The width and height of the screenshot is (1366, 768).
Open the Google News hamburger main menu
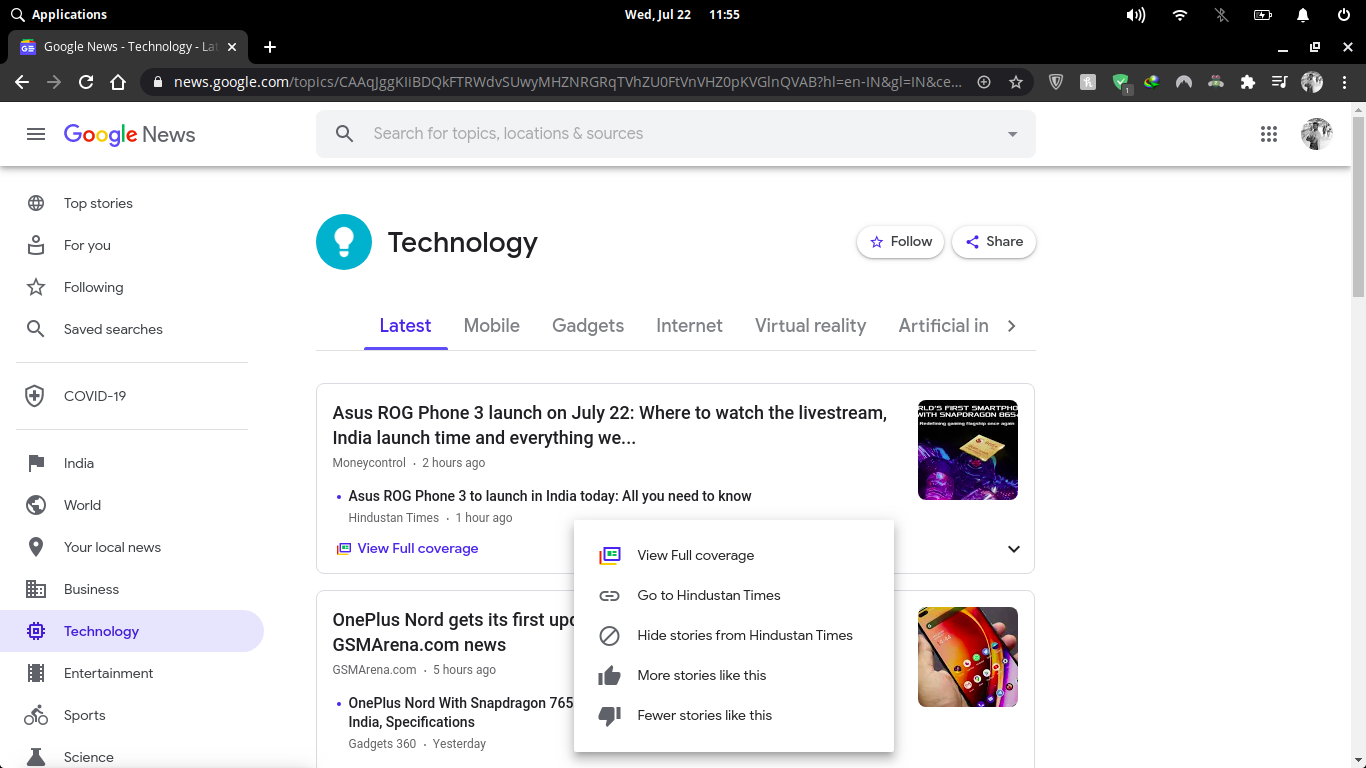pyautogui.click(x=36, y=134)
